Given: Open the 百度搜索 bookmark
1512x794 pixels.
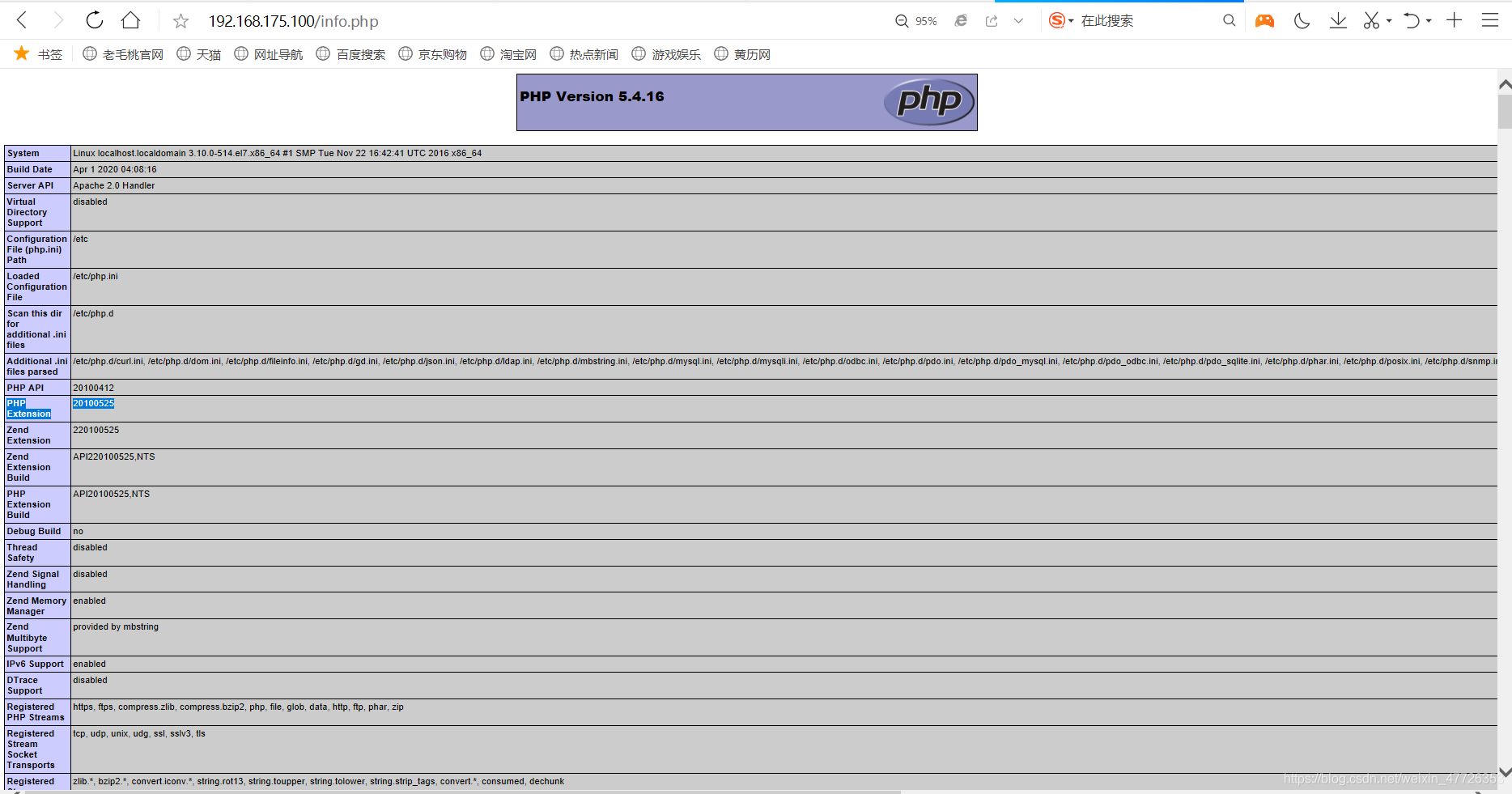Looking at the screenshot, I should click(350, 54).
